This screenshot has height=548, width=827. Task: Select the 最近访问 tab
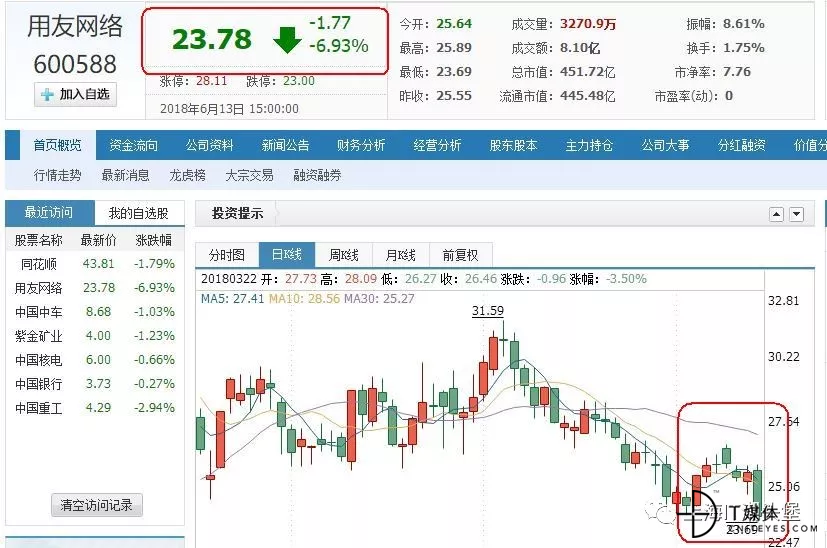[50, 213]
